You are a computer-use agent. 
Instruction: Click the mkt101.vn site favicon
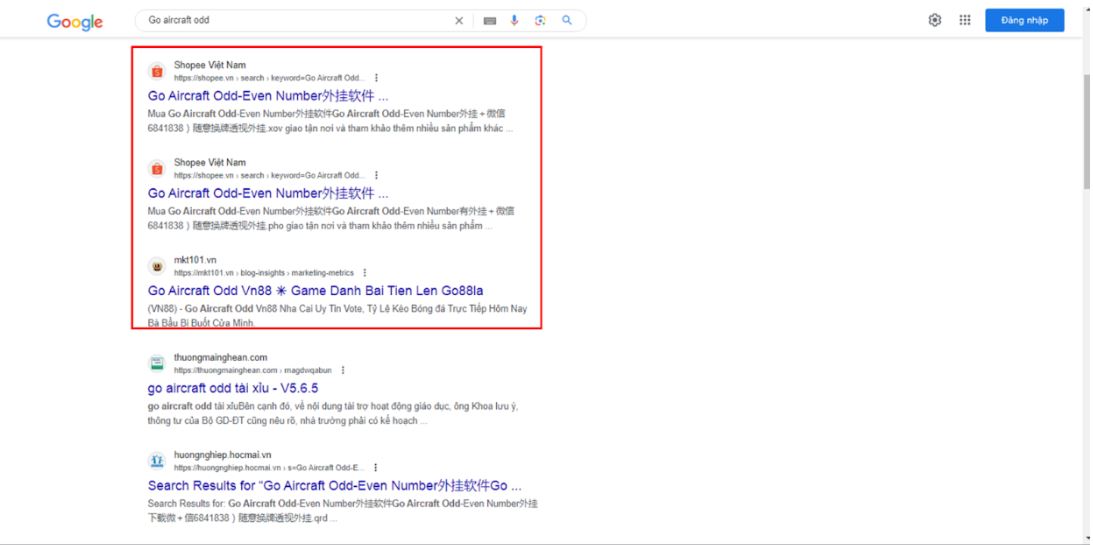pyautogui.click(x=156, y=266)
